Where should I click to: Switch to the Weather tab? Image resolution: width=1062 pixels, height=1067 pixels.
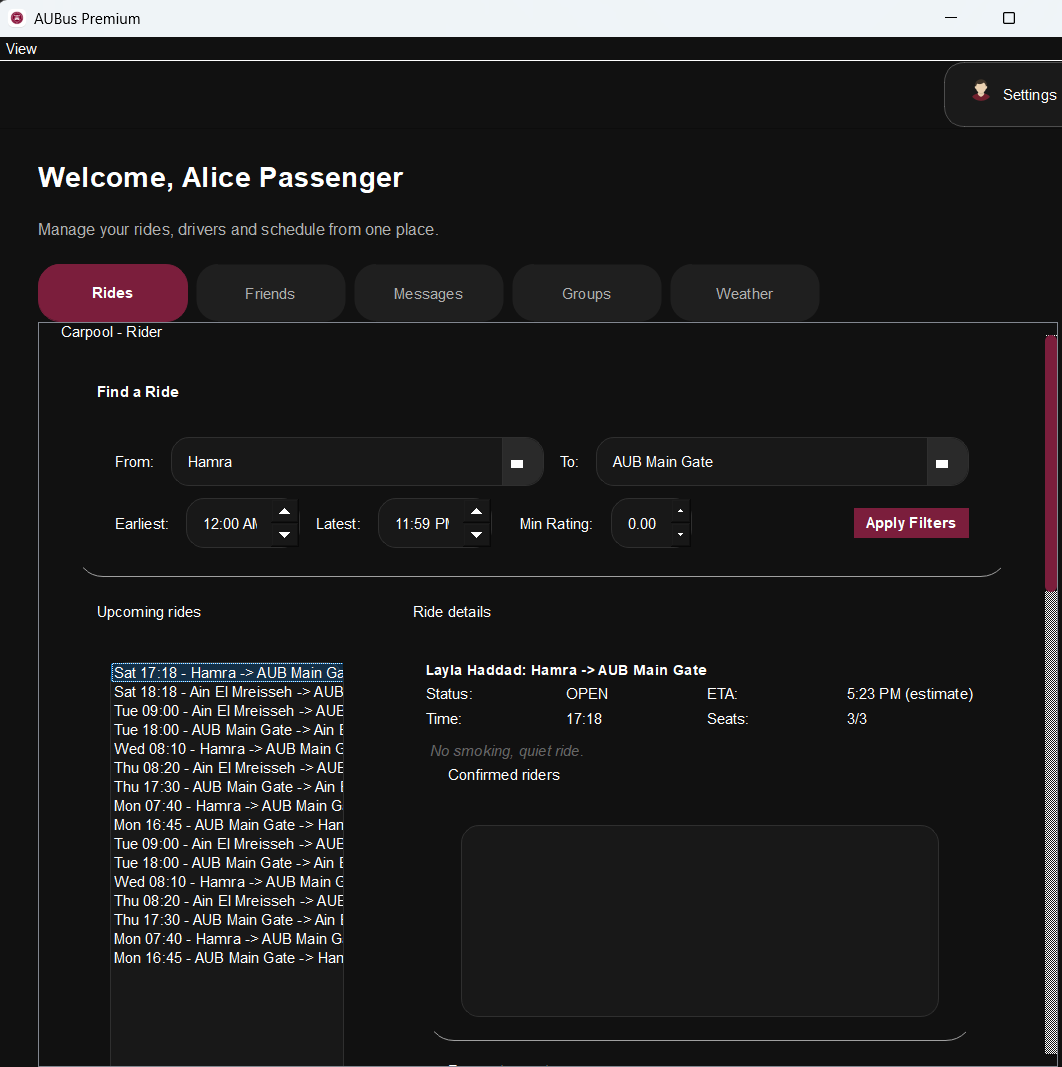(x=744, y=293)
